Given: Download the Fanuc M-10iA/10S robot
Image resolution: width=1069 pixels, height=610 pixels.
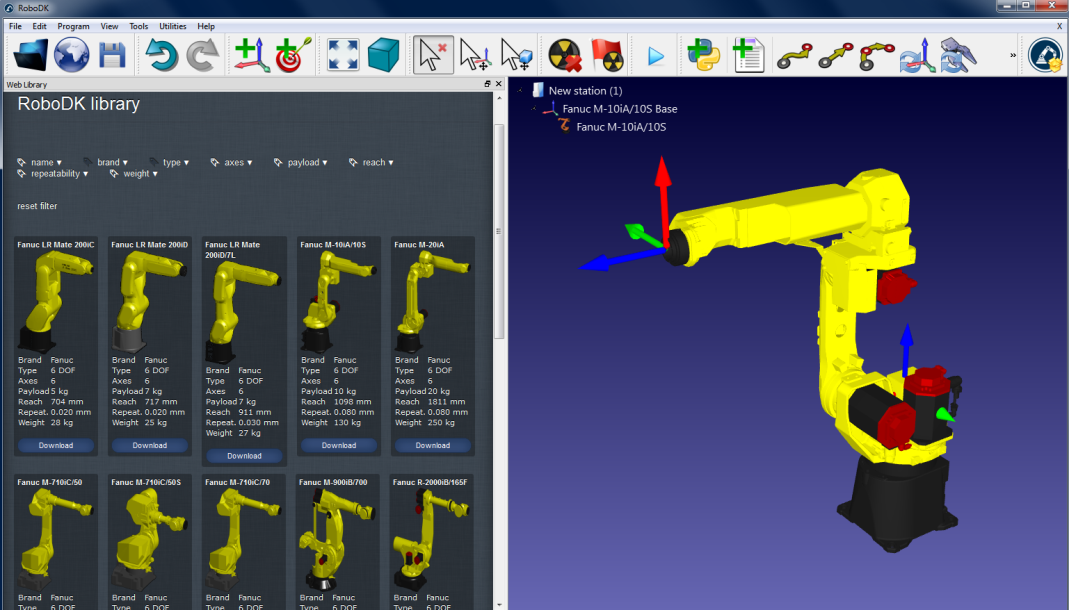Looking at the screenshot, I should (x=338, y=445).
